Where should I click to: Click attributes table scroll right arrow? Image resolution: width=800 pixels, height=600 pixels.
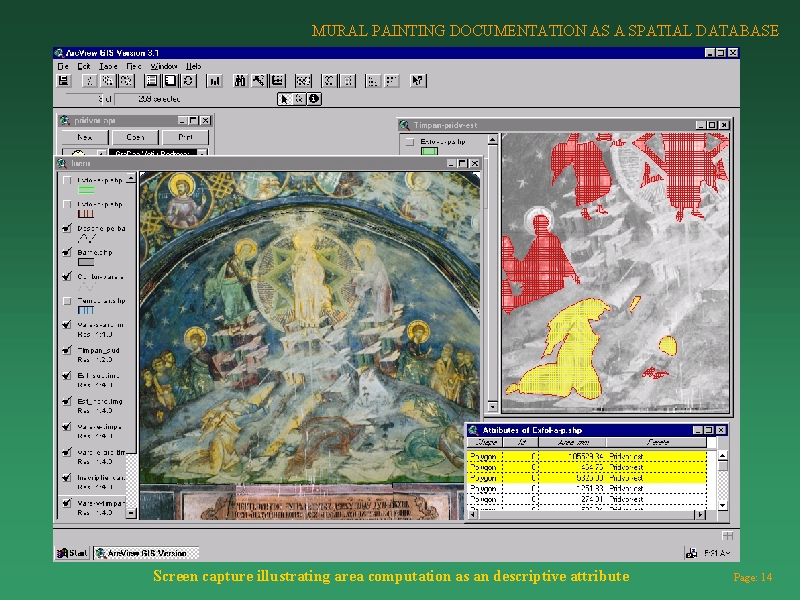click(701, 515)
